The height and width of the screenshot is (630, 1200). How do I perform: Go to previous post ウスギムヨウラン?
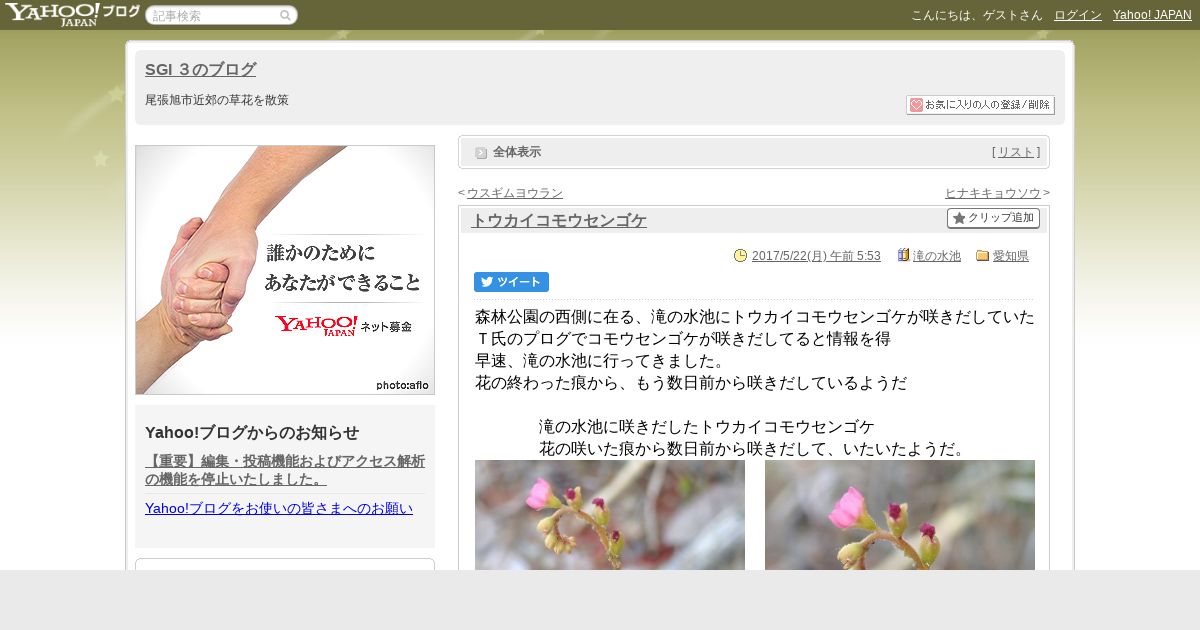click(514, 193)
